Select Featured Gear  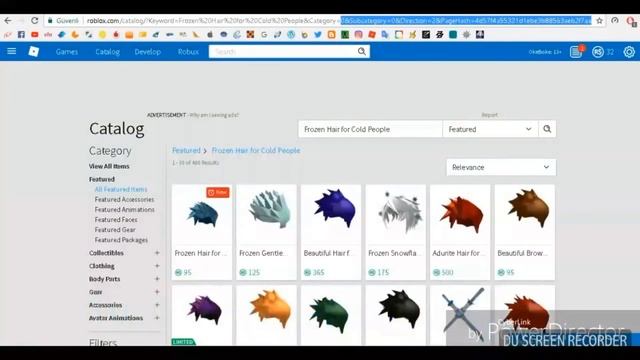tap(115, 230)
